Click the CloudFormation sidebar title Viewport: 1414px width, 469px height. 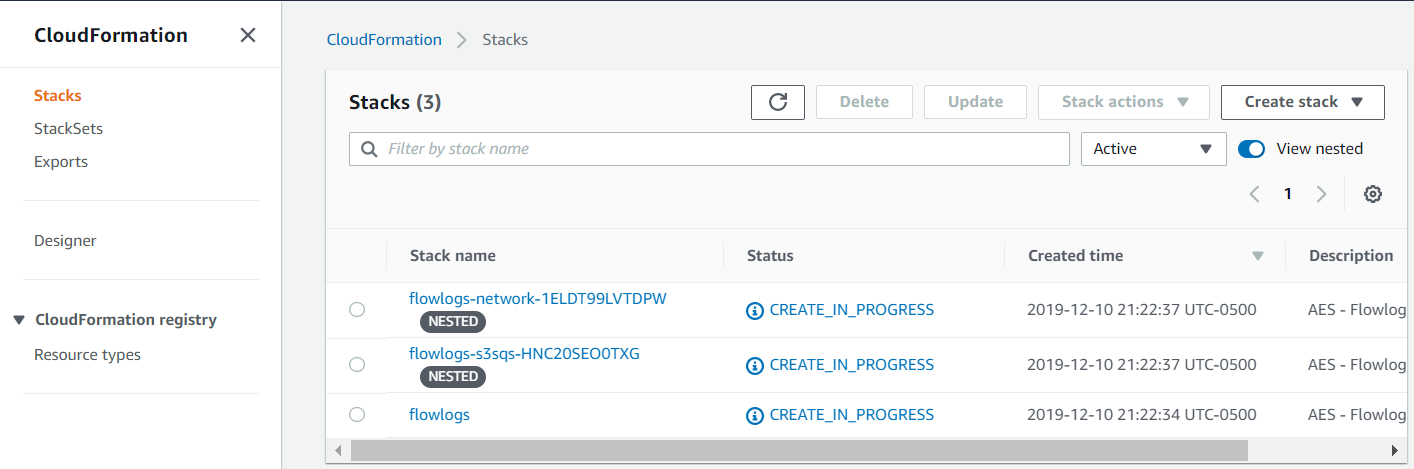coord(111,35)
